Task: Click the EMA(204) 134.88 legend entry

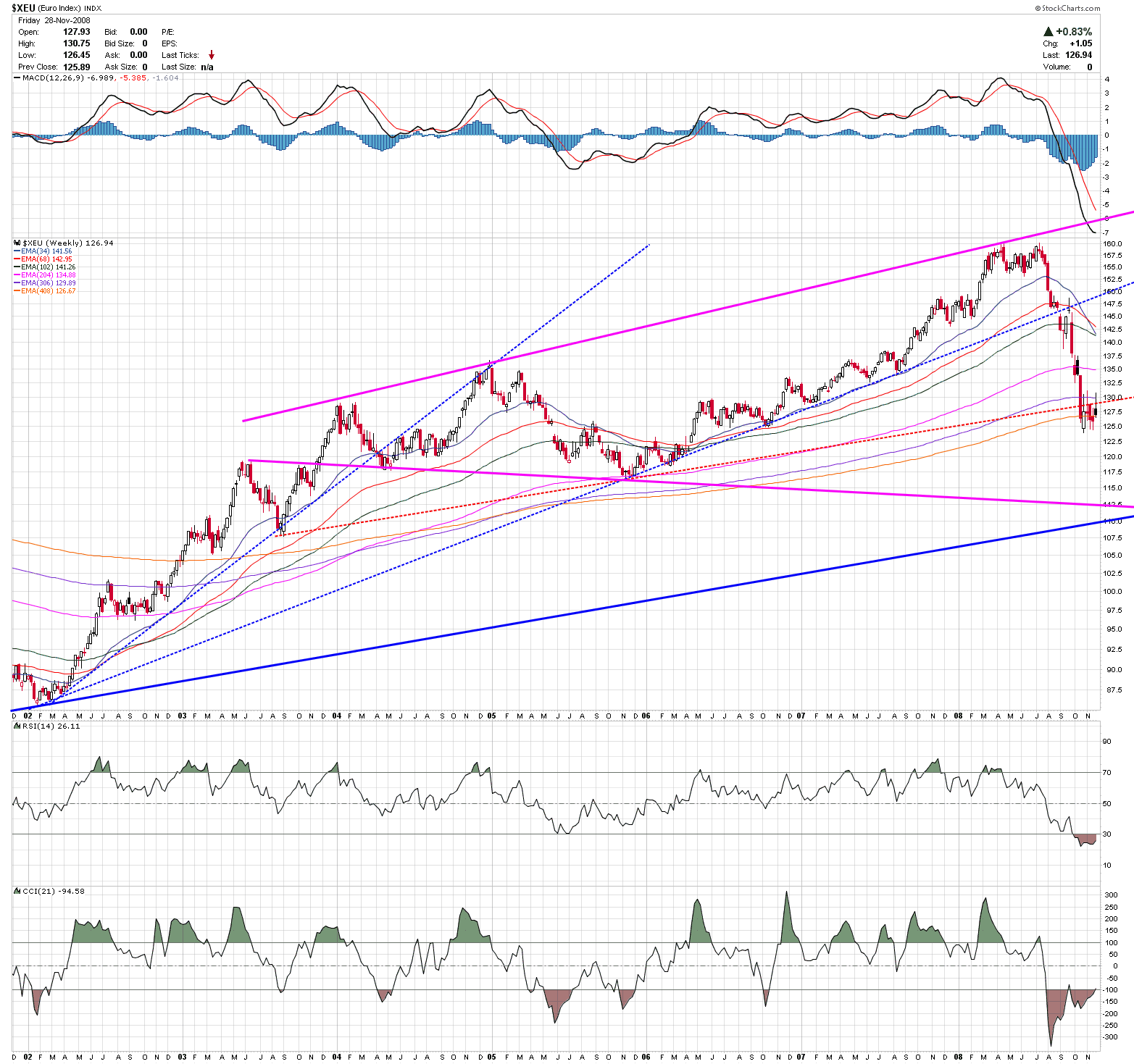Action: 48,275
